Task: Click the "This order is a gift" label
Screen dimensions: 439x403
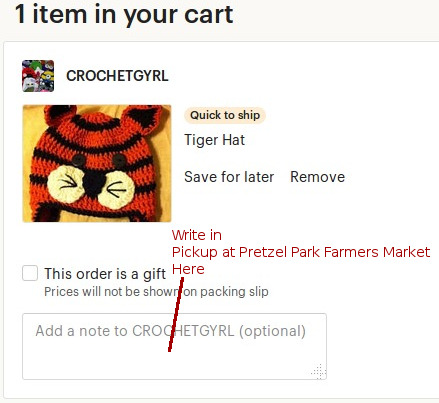Action: click(105, 274)
